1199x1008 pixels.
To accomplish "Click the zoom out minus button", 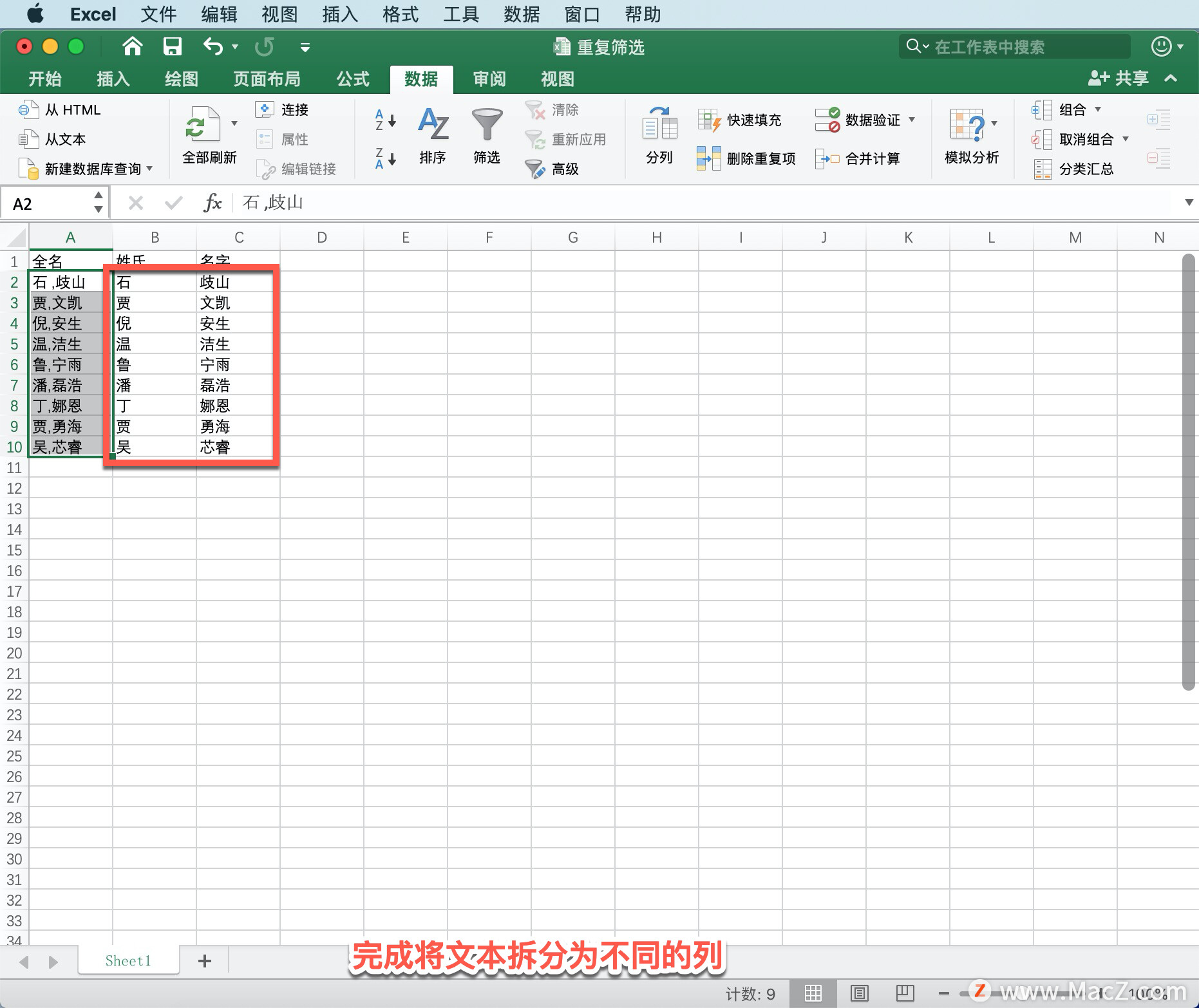I will (944, 993).
